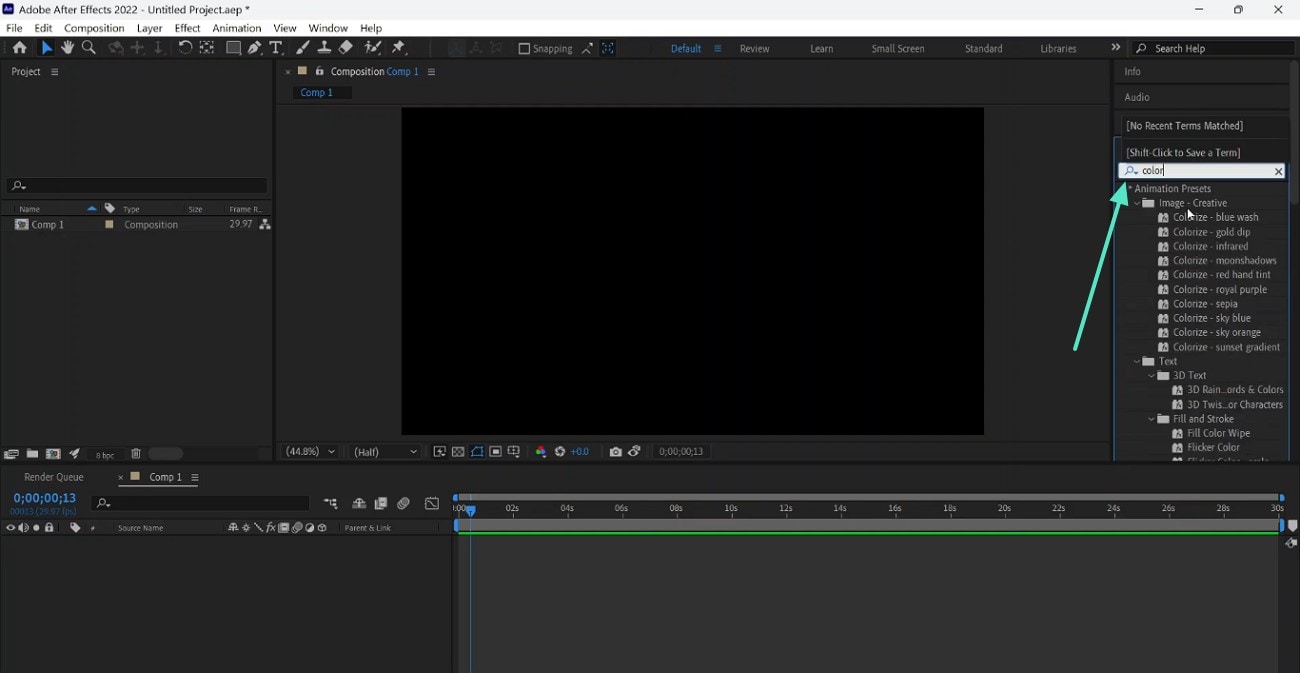Click the Reset Exposure icon

click(560, 452)
